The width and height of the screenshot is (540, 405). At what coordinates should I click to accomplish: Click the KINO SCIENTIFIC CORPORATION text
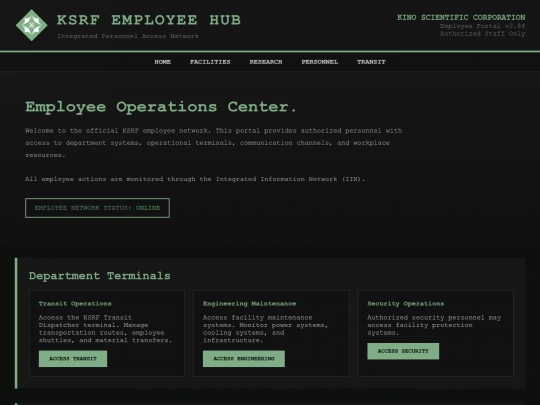pos(461,17)
